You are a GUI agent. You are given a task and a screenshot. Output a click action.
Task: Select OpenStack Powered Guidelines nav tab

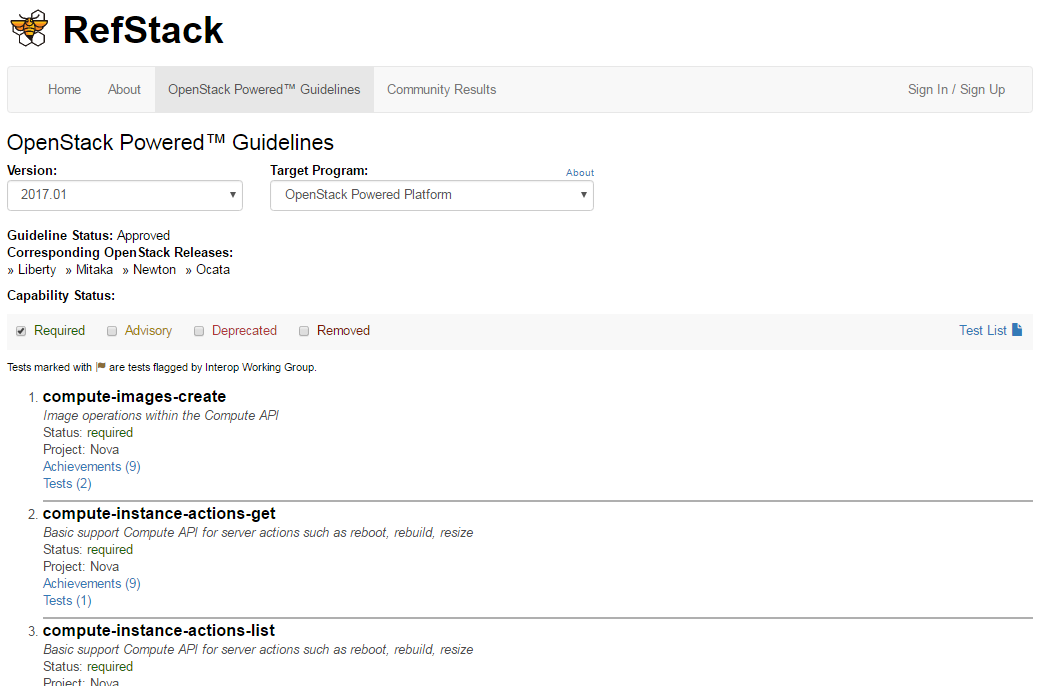[x=265, y=89]
